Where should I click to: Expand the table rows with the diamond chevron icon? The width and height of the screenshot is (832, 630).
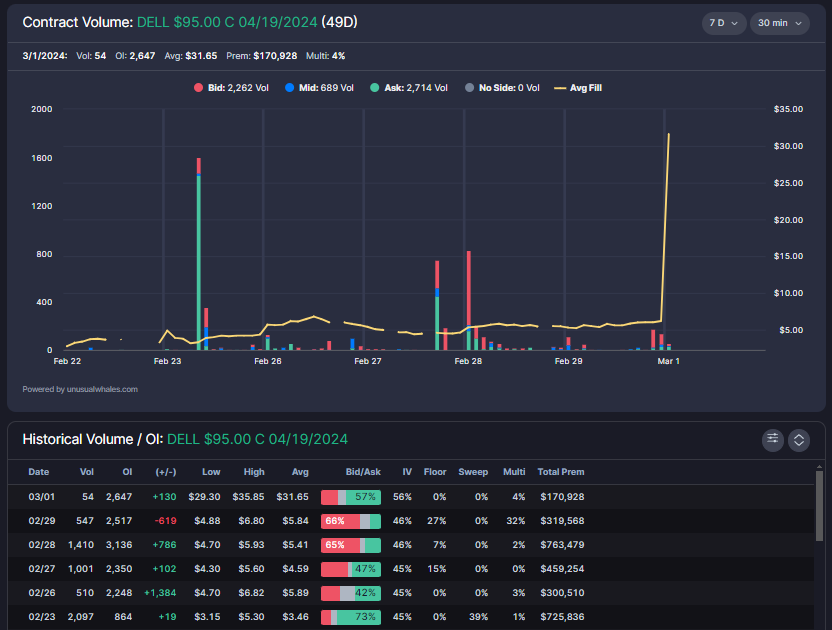(799, 439)
